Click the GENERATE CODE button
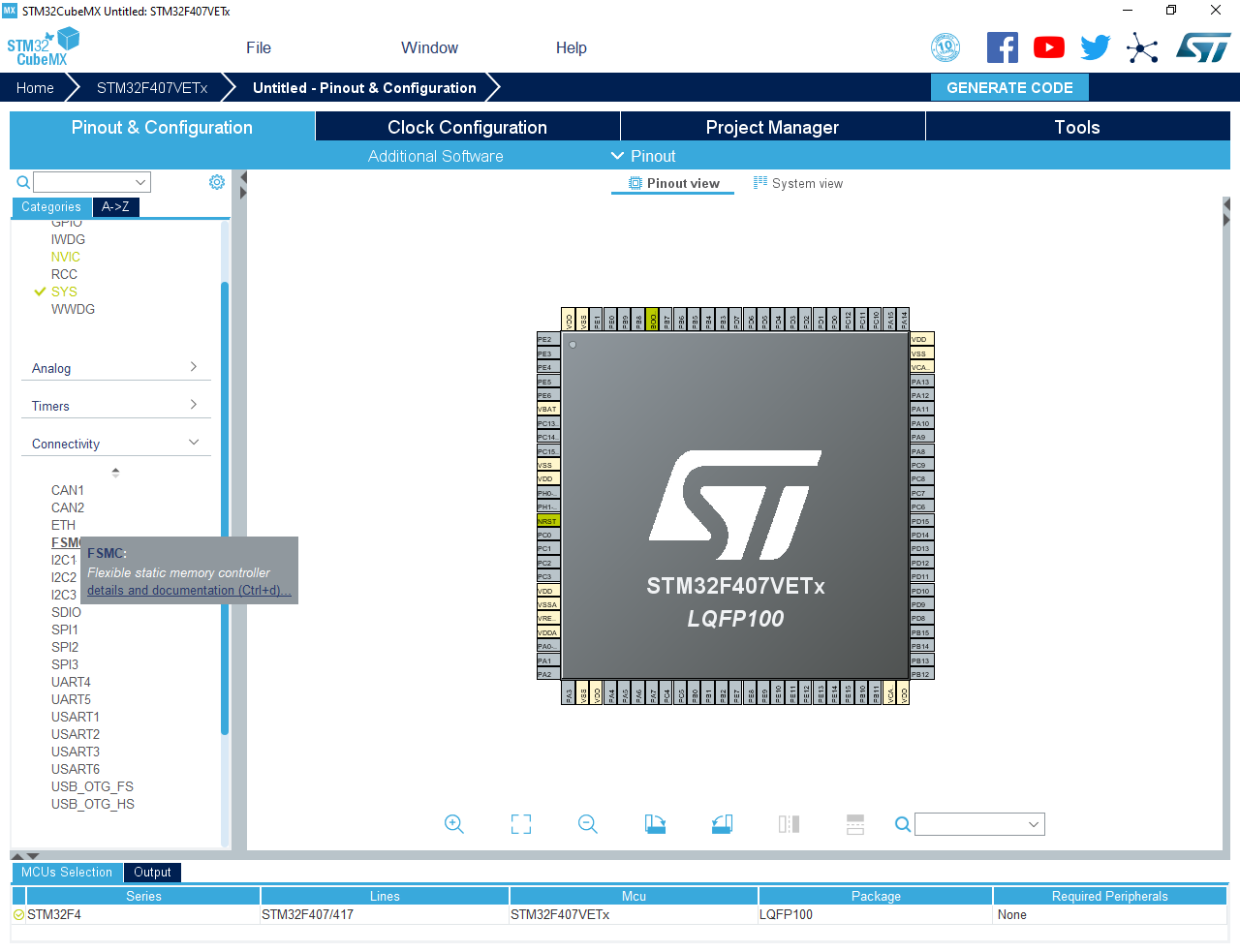 pos(1009,87)
